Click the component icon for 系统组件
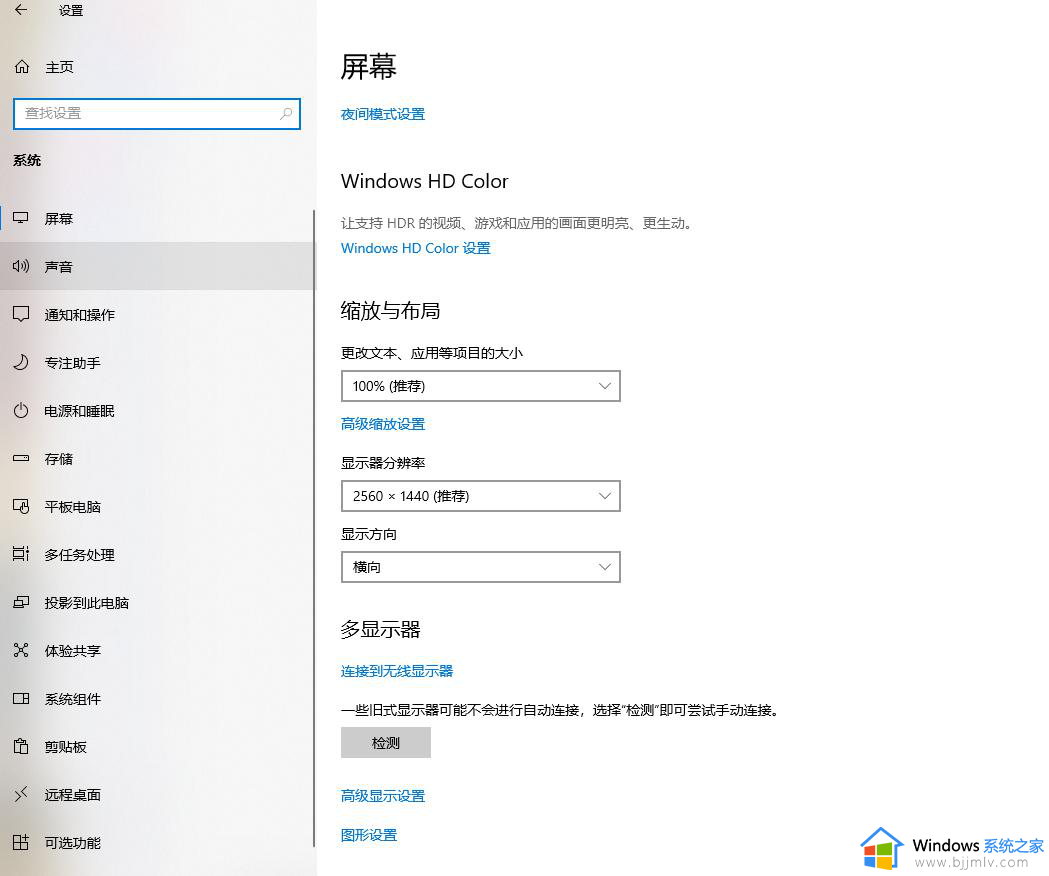 [21, 699]
